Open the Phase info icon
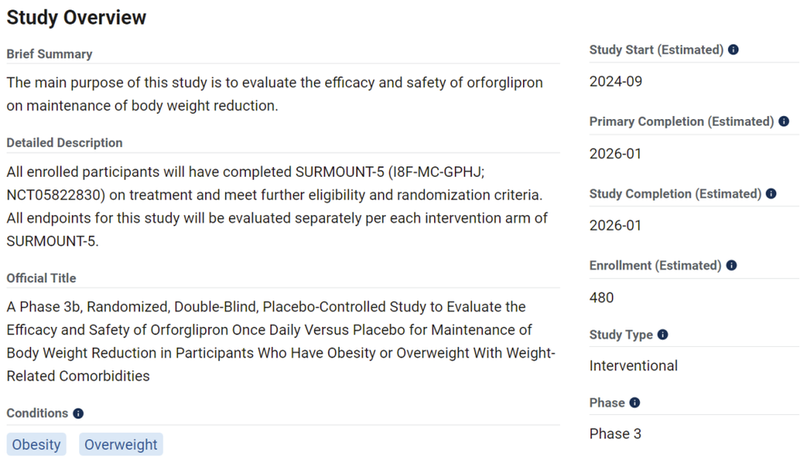 634,403
